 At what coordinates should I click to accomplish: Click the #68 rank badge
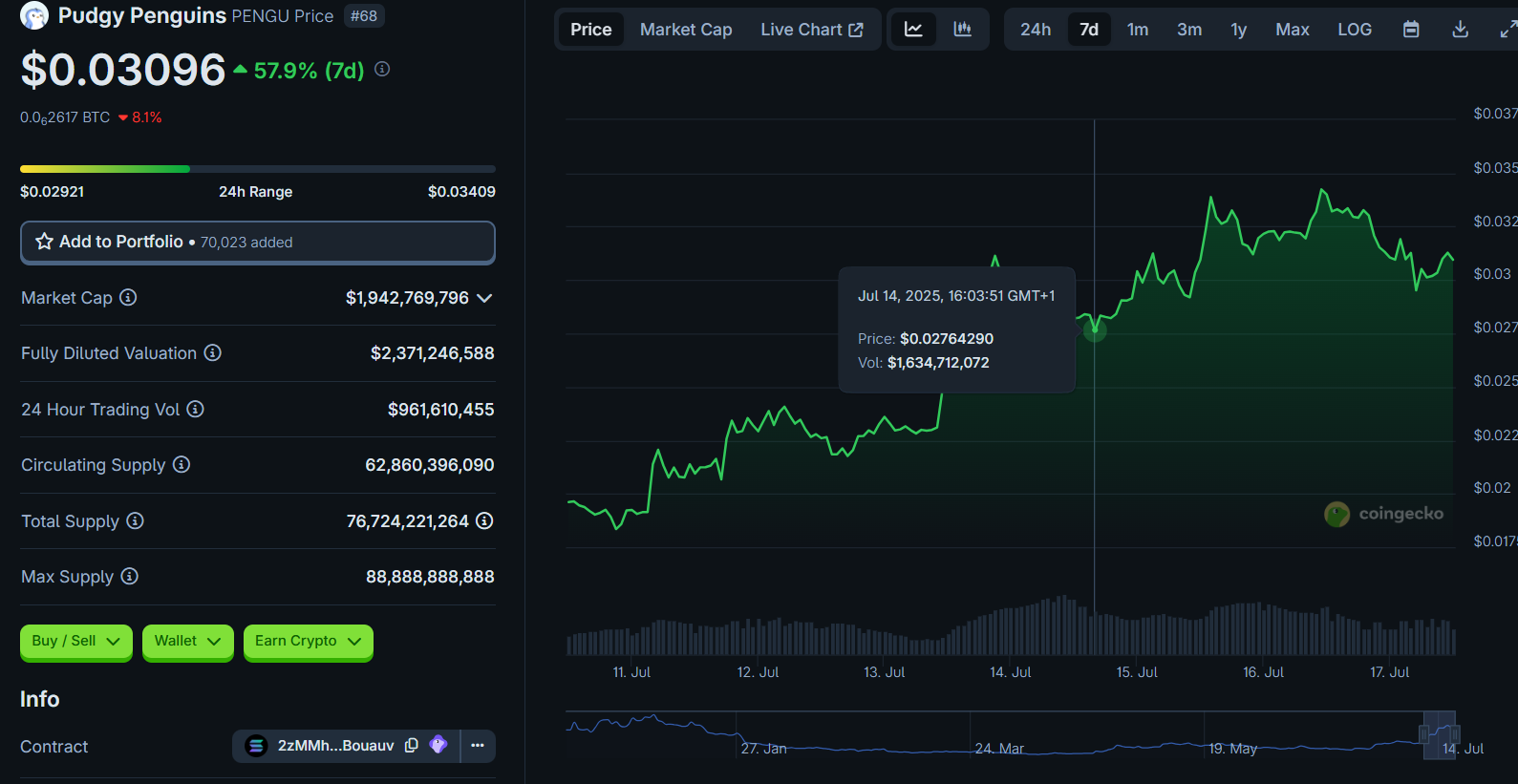coord(364,16)
